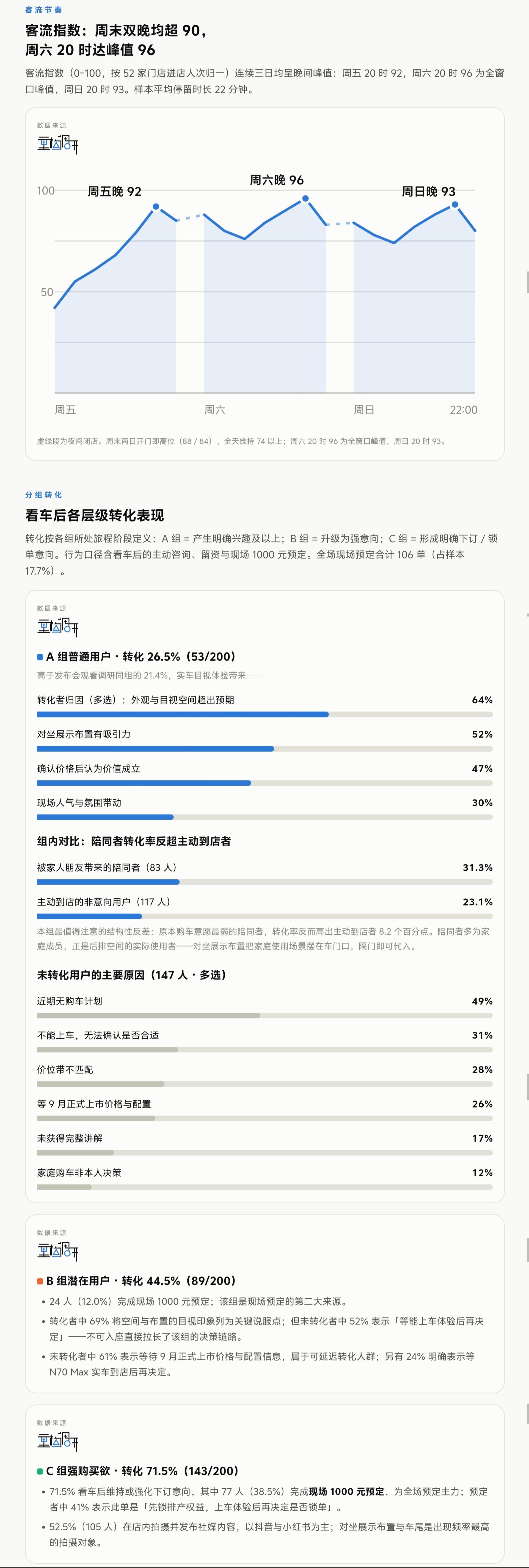
Task: Click the blue dot beside A 组普通用户
Action: 40,657
